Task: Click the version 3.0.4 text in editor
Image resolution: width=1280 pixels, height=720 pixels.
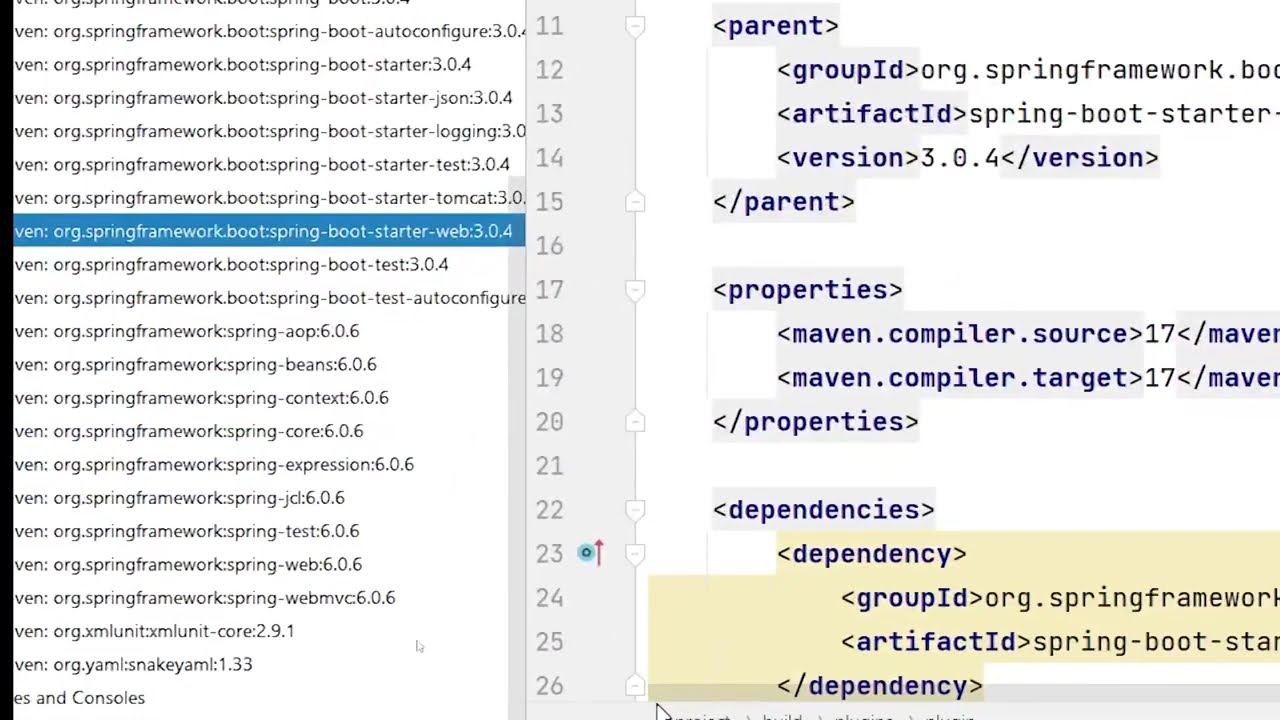Action: tap(960, 158)
